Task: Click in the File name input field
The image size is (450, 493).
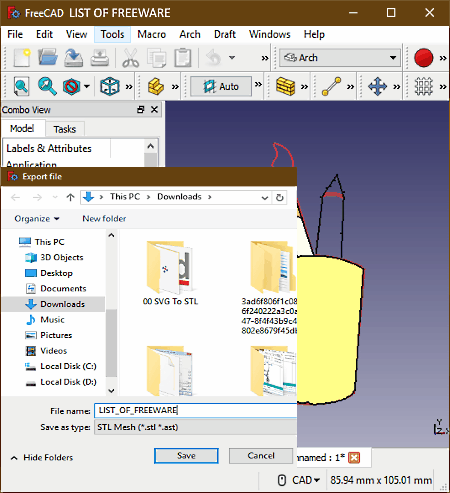Action: tap(195, 410)
